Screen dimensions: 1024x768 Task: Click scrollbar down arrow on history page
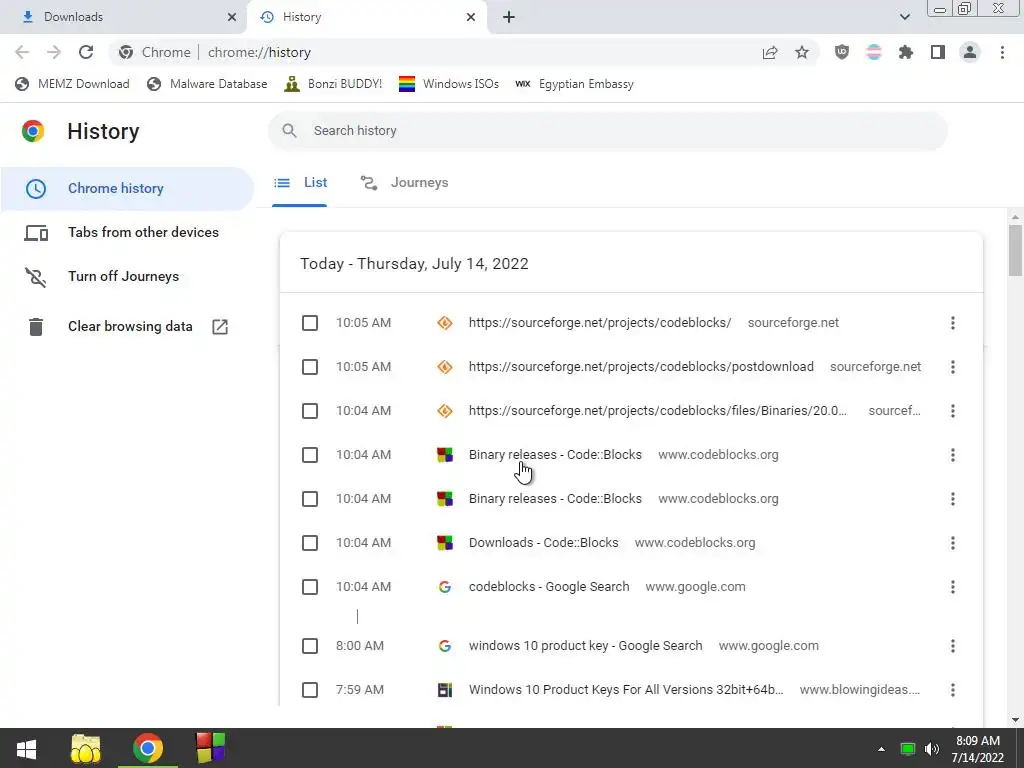point(1015,720)
